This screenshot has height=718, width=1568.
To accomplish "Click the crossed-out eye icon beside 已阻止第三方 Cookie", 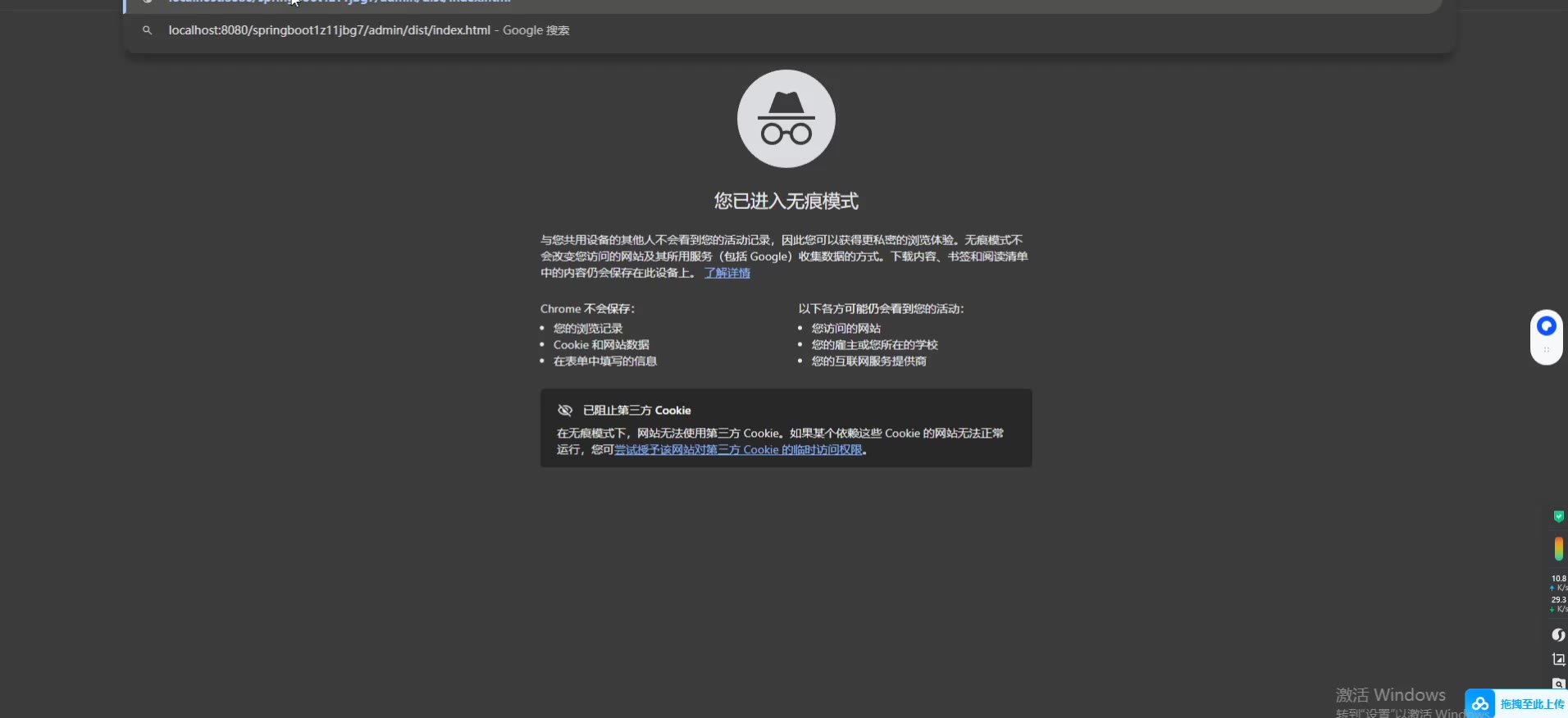I will point(565,411).
